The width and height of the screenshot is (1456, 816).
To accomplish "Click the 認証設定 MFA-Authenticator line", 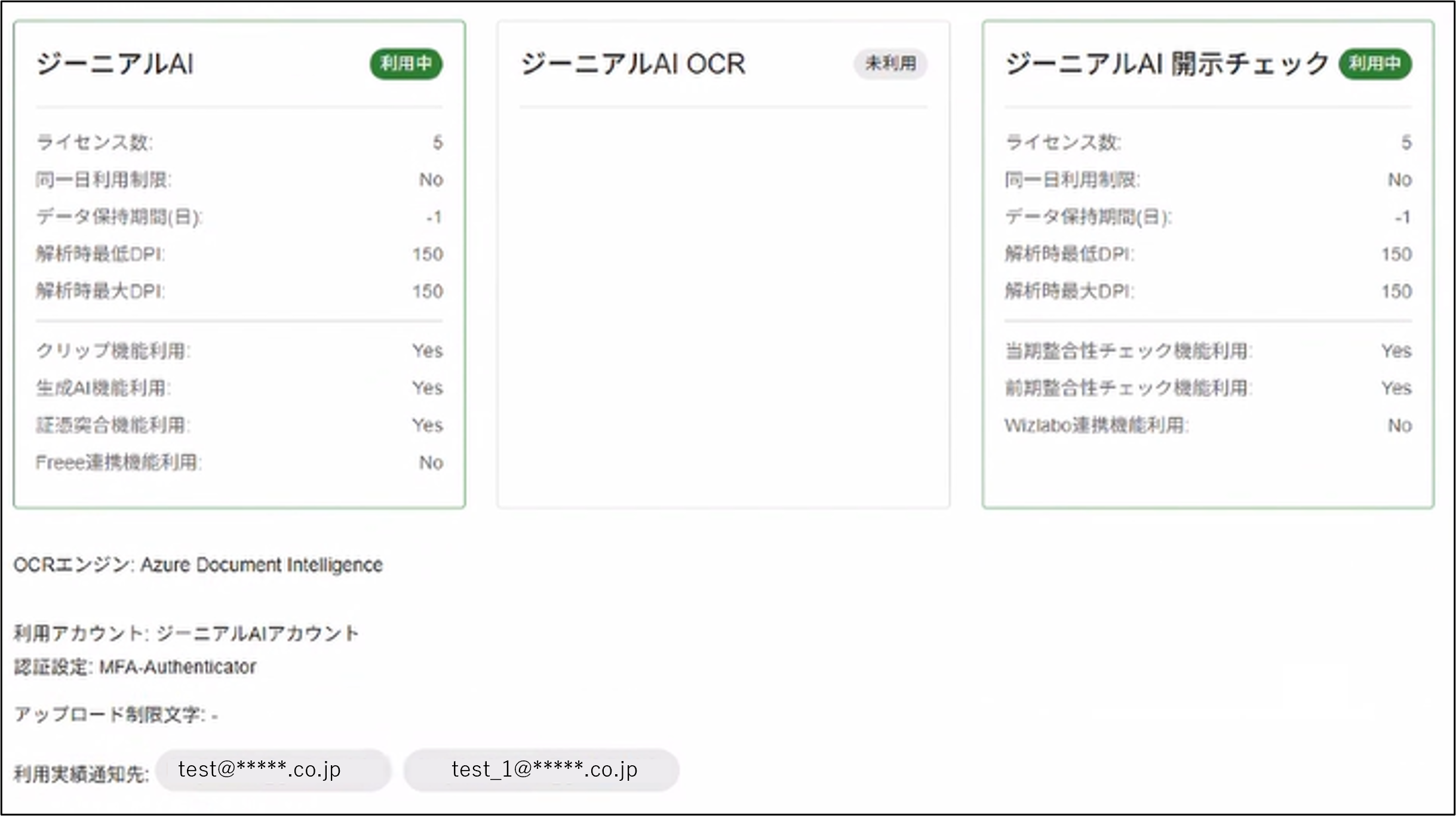I will point(135,667).
